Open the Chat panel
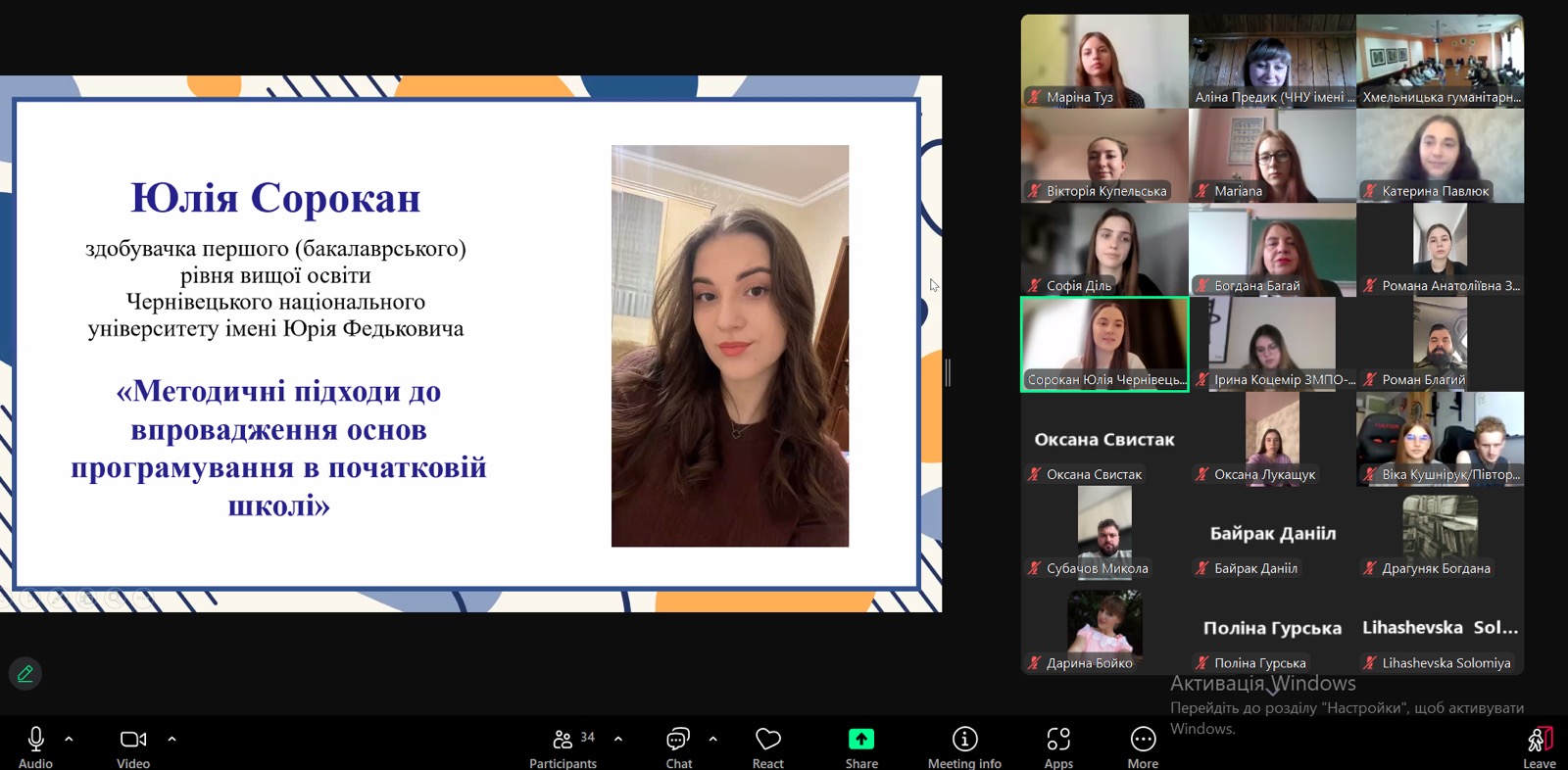Viewport: 1568px width, 770px height. (x=678, y=746)
